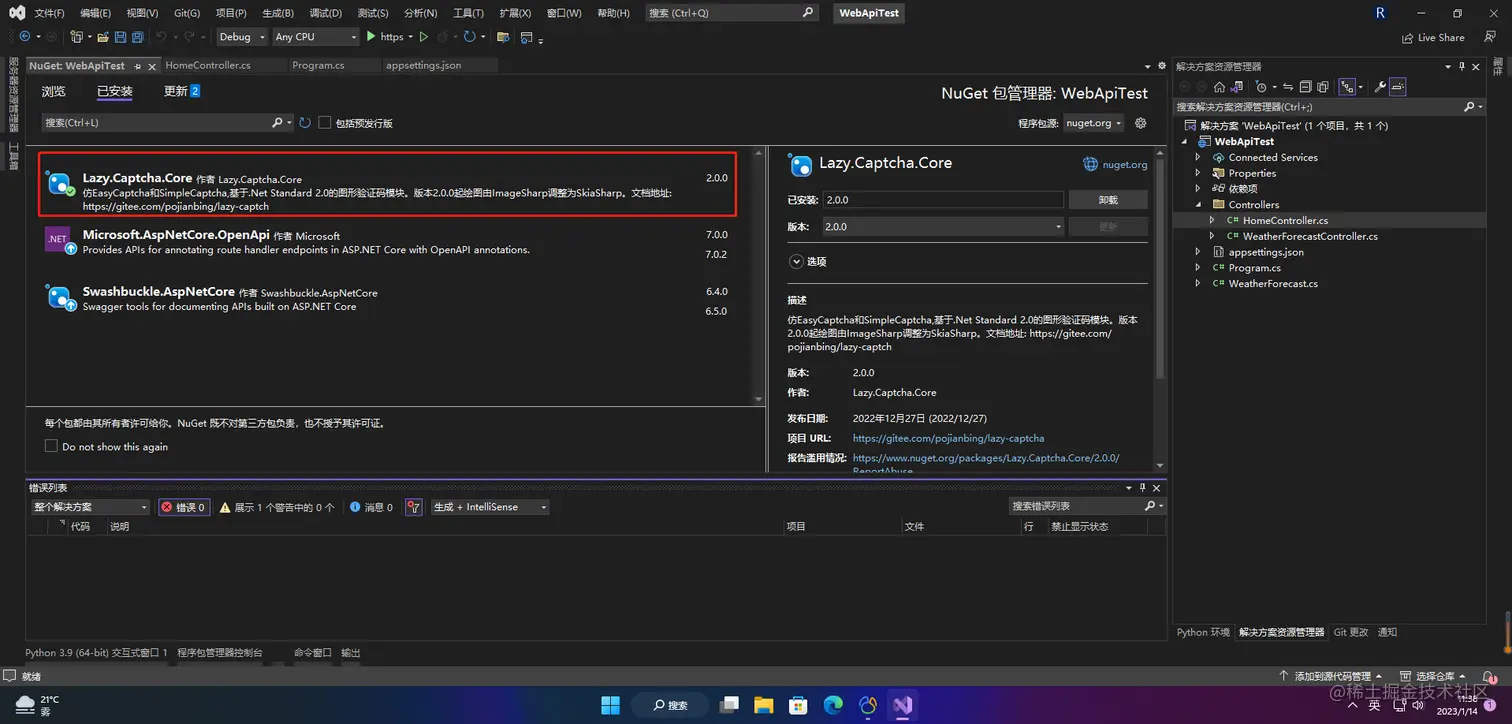Open the Debug 调试(D) menu

(x=326, y=13)
